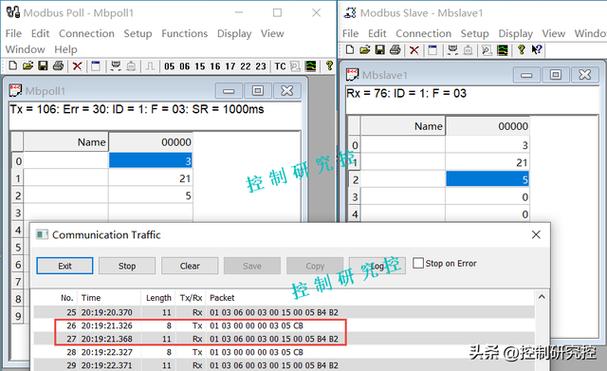
Task: Click Exit button in Communication Traffic
Action: [65, 266]
